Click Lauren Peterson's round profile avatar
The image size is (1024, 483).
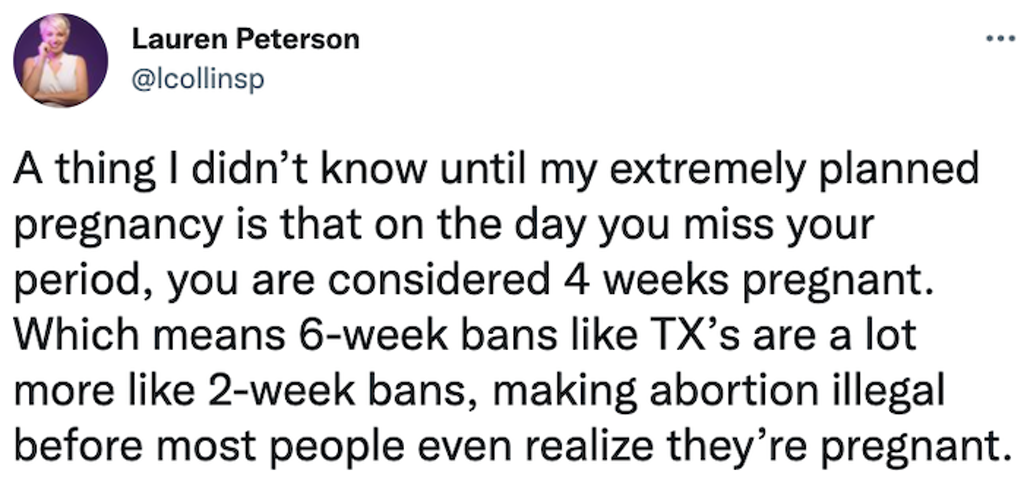point(60,60)
